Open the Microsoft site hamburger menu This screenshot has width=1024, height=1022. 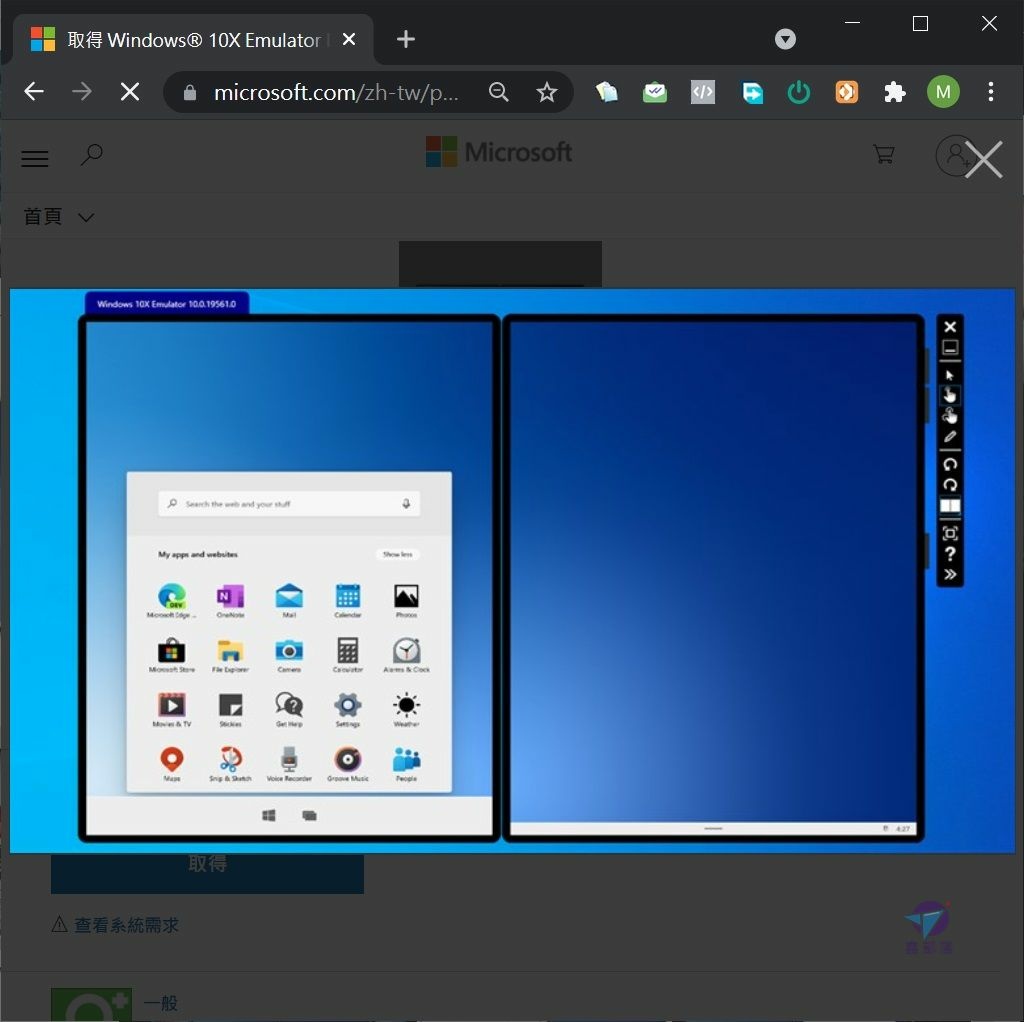[x=35, y=159]
